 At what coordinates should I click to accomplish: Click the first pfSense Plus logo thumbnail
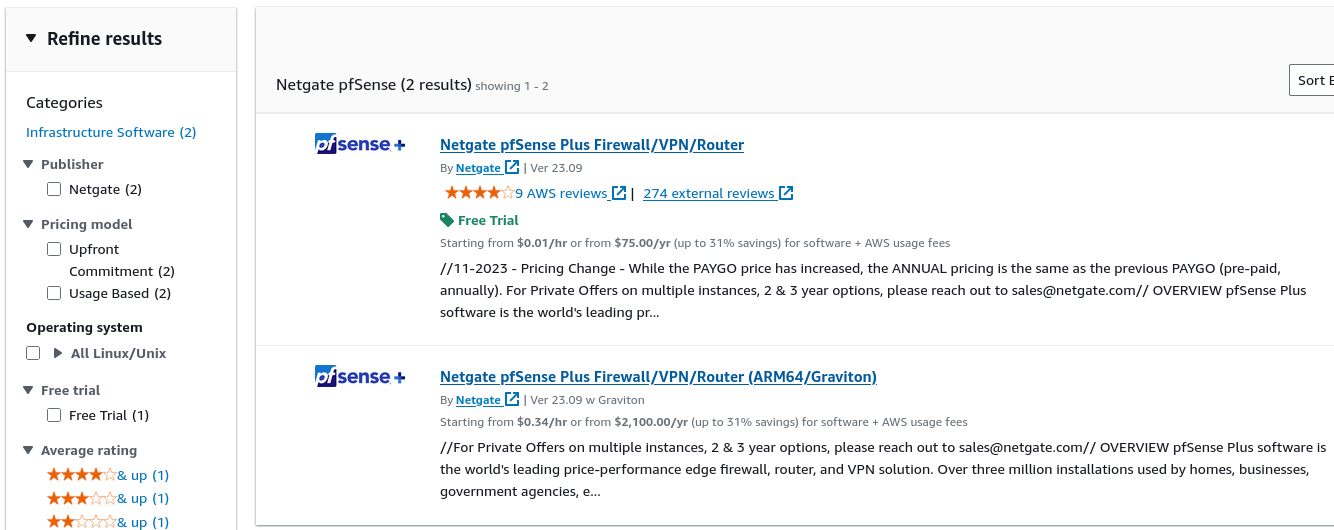pos(360,144)
